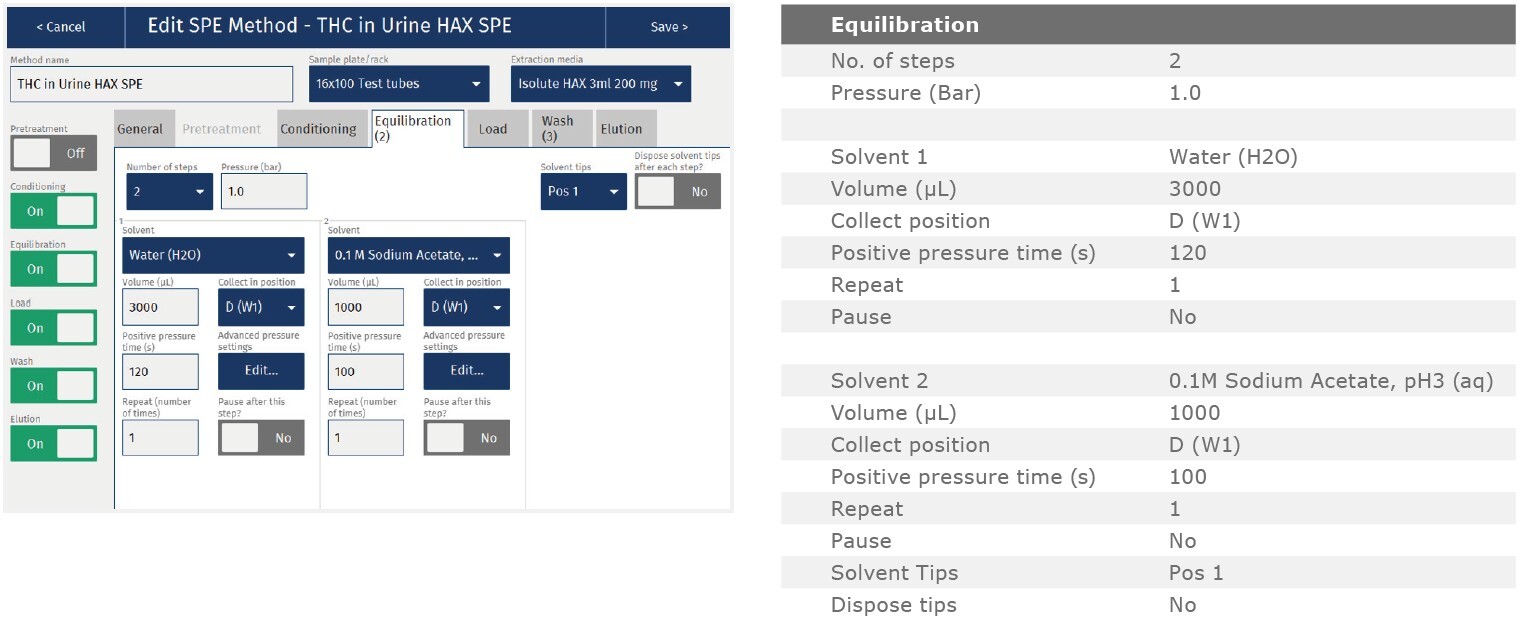This screenshot has width=1524, height=633.
Task: Expand the Extraction media dropdown
Action: coord(600,84)
